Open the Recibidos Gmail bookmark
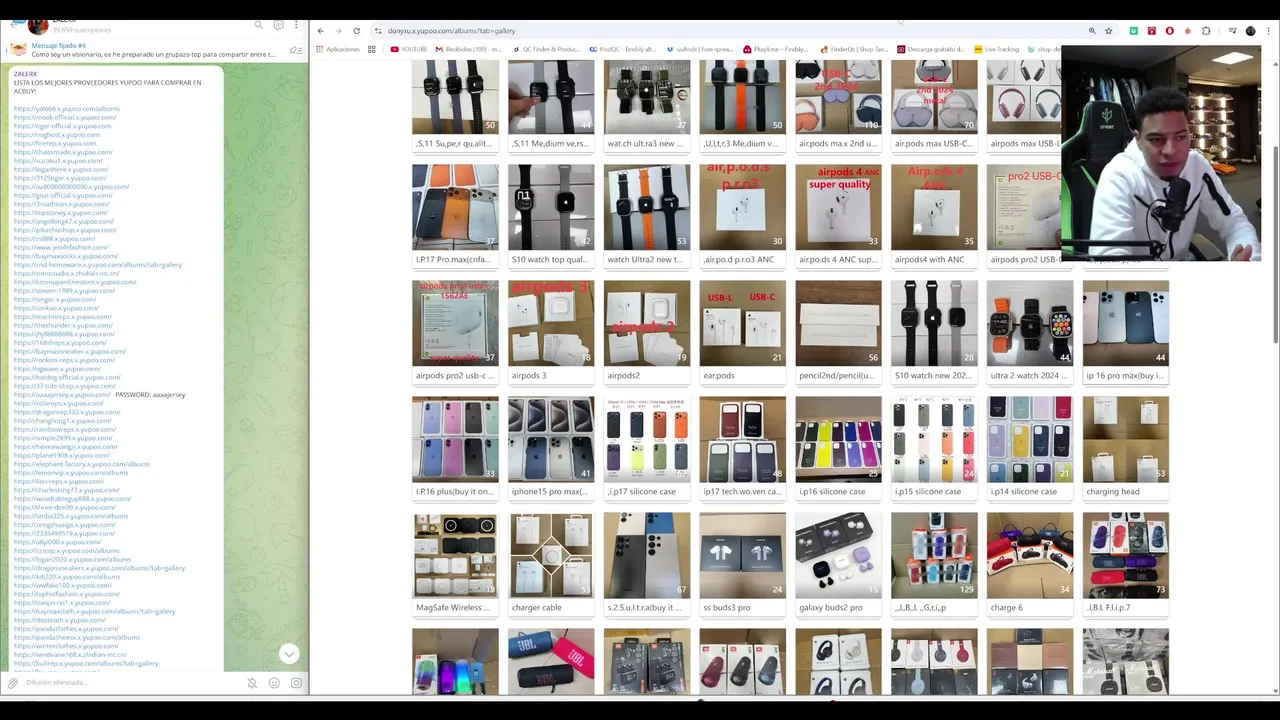Image resolution: width=1280 pixels, height=720 pixels. [x=470, y=49]
